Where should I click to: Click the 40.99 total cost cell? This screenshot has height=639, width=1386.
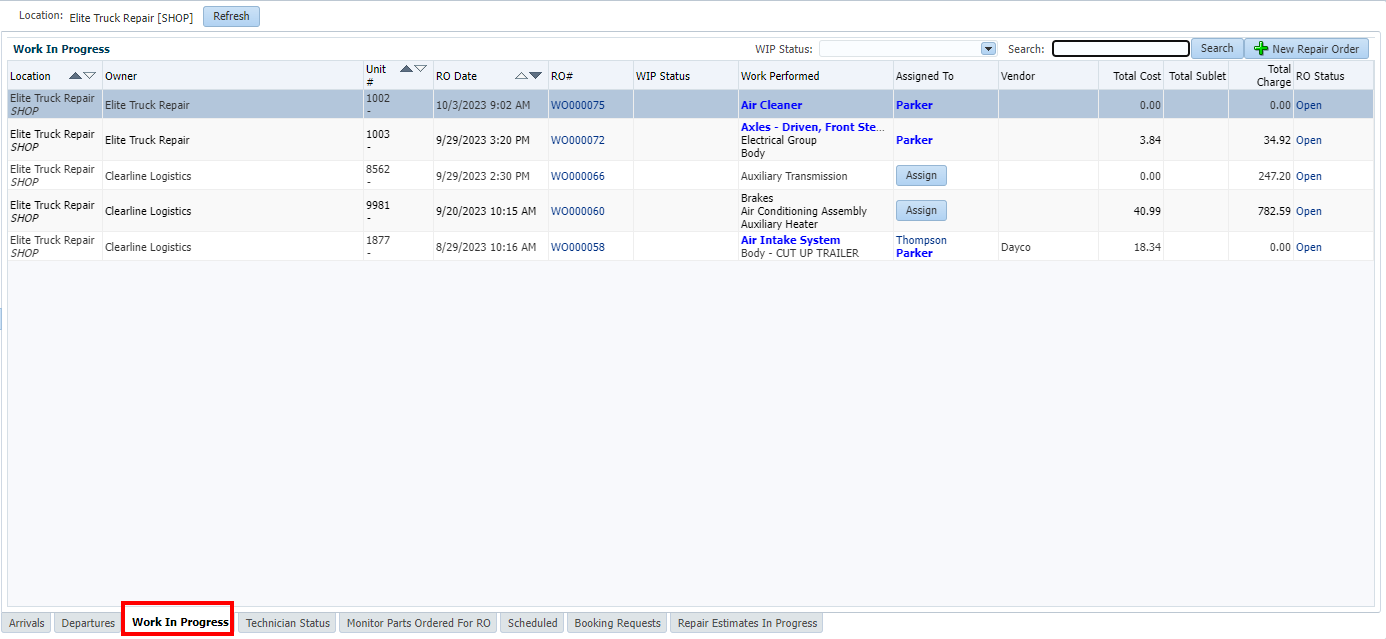1131,211
